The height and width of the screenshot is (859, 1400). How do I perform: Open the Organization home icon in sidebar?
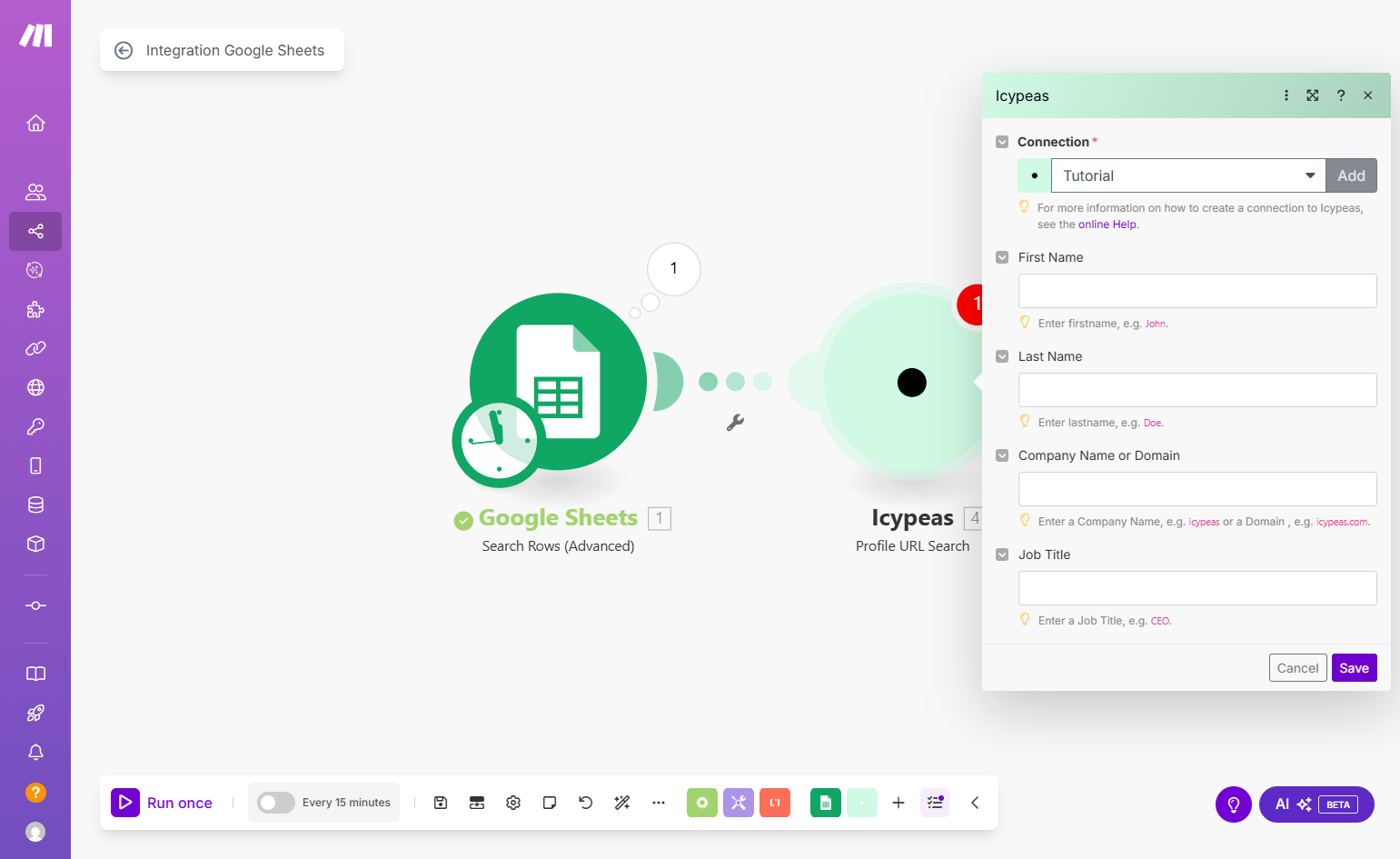(x=35, y=123)
